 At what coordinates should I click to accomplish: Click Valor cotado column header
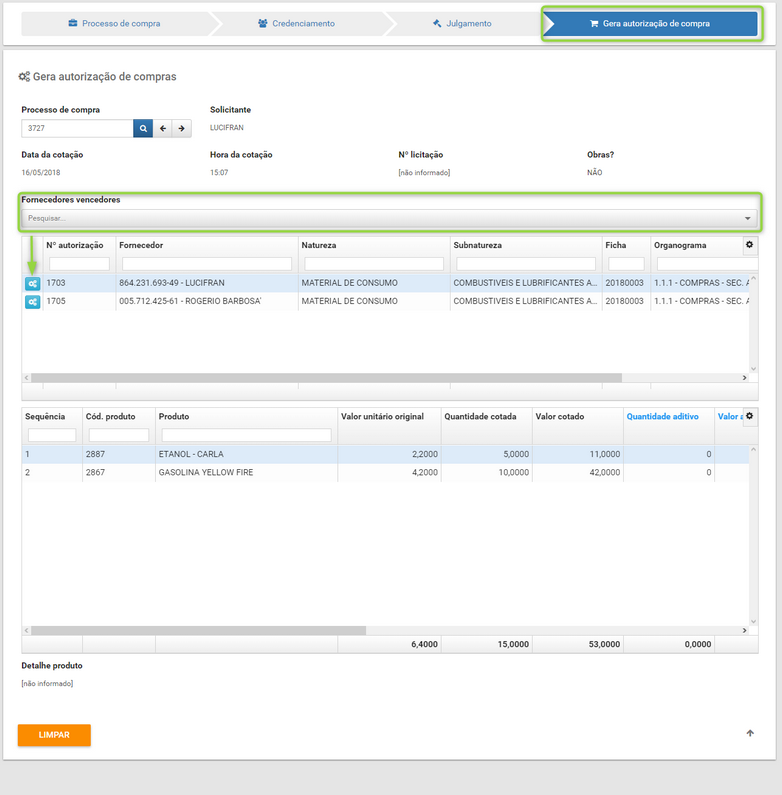pos(560,416)
